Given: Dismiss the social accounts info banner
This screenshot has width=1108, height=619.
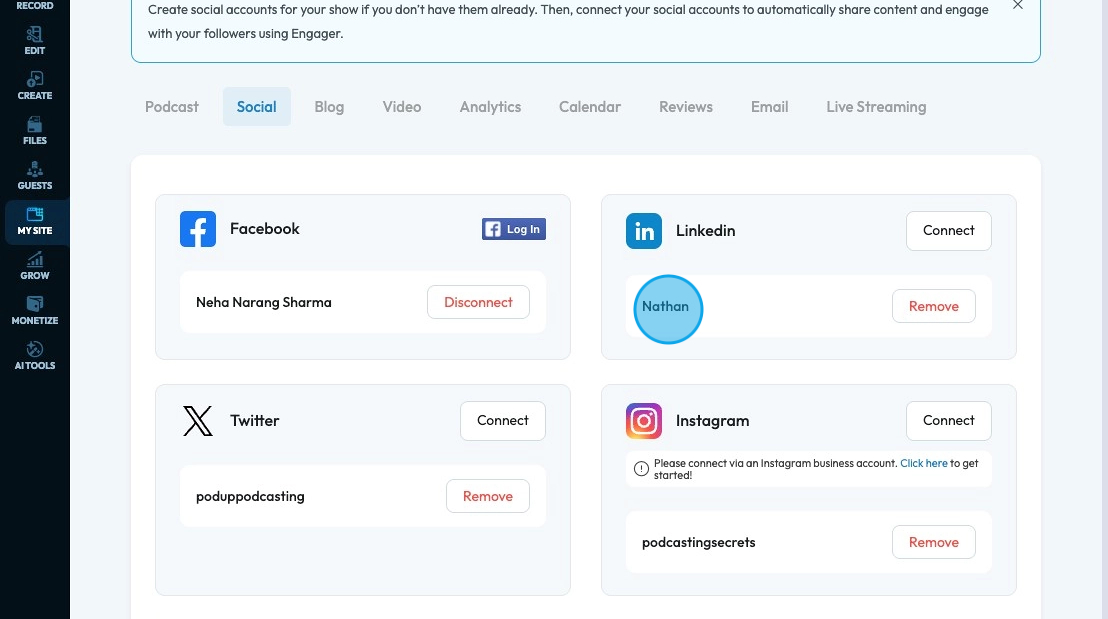Looking at the screenshot, I should [1018, 5].
